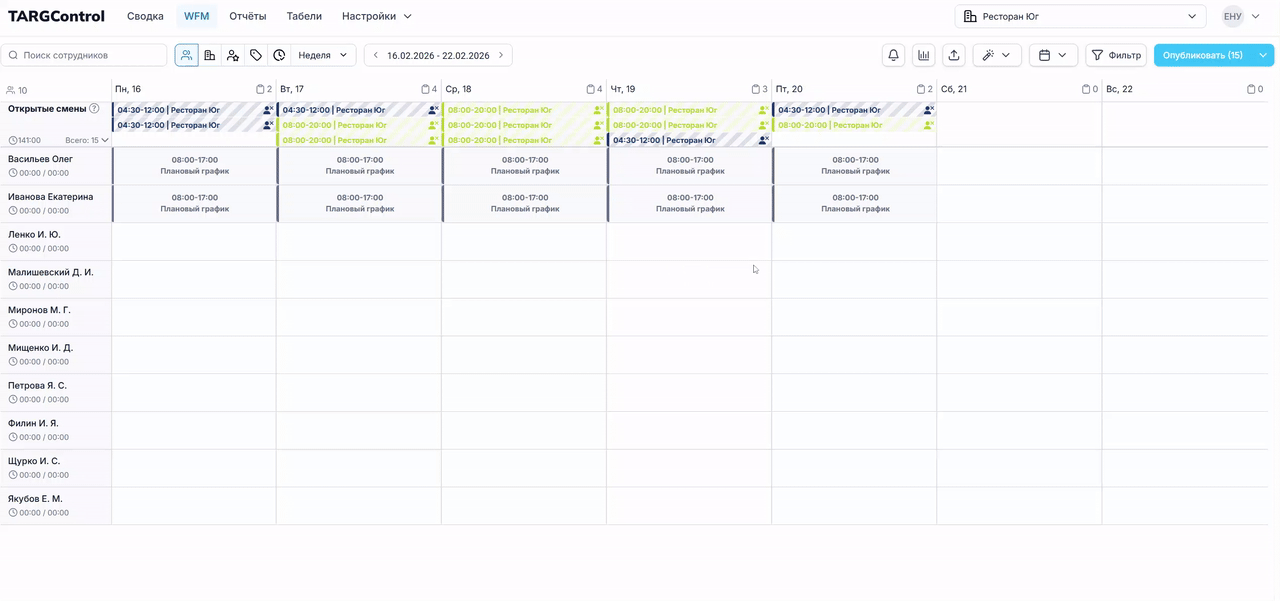Open the Неделя period dropdown
Viewport: 1280px width, 601px height.
click(x=323, y=55)
